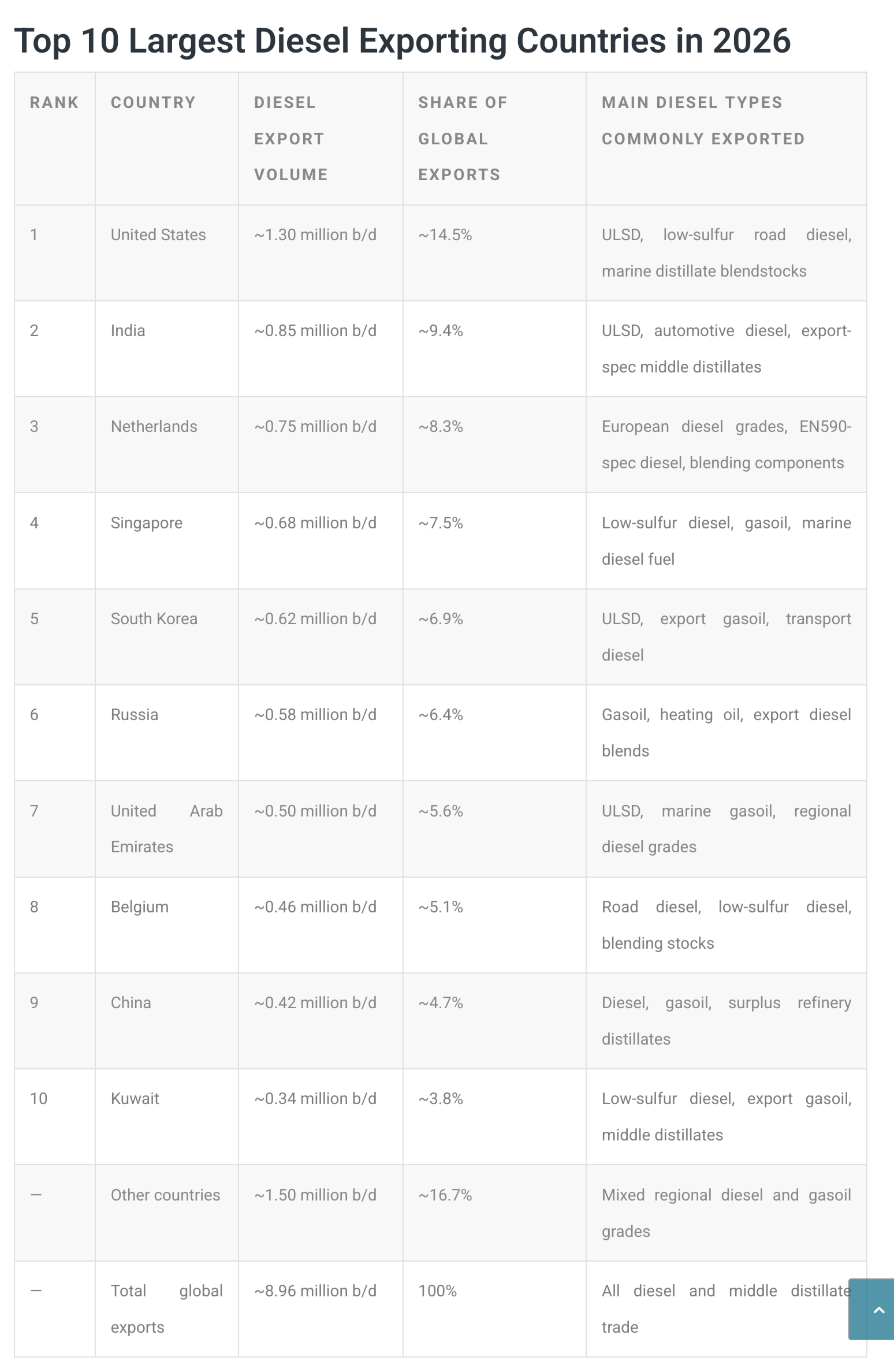Screen dimensions: 894x1372
Task: Click the Share of Global Exports header
Action: pos(463,139)
